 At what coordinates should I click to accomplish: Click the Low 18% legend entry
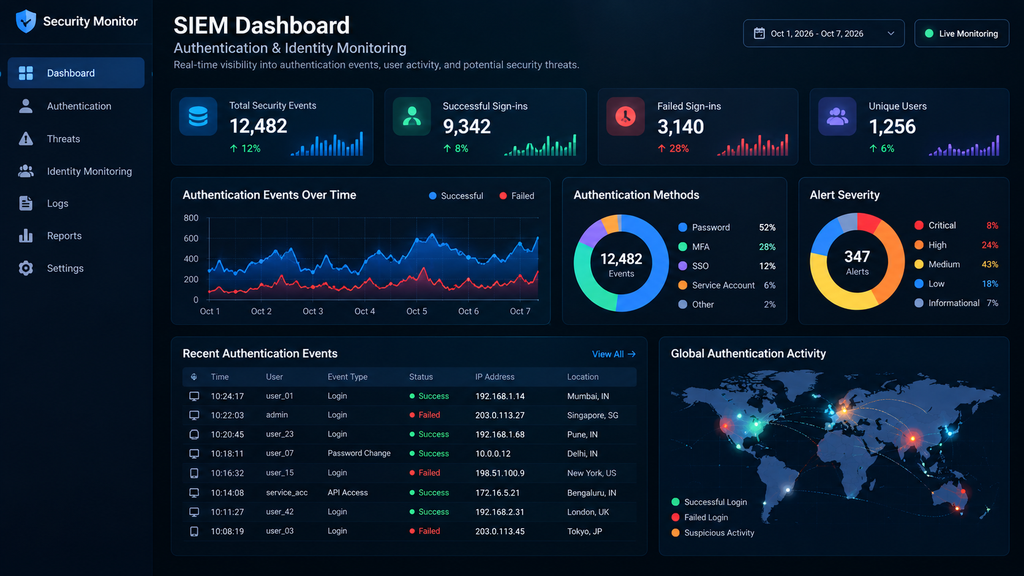(957, 283)
